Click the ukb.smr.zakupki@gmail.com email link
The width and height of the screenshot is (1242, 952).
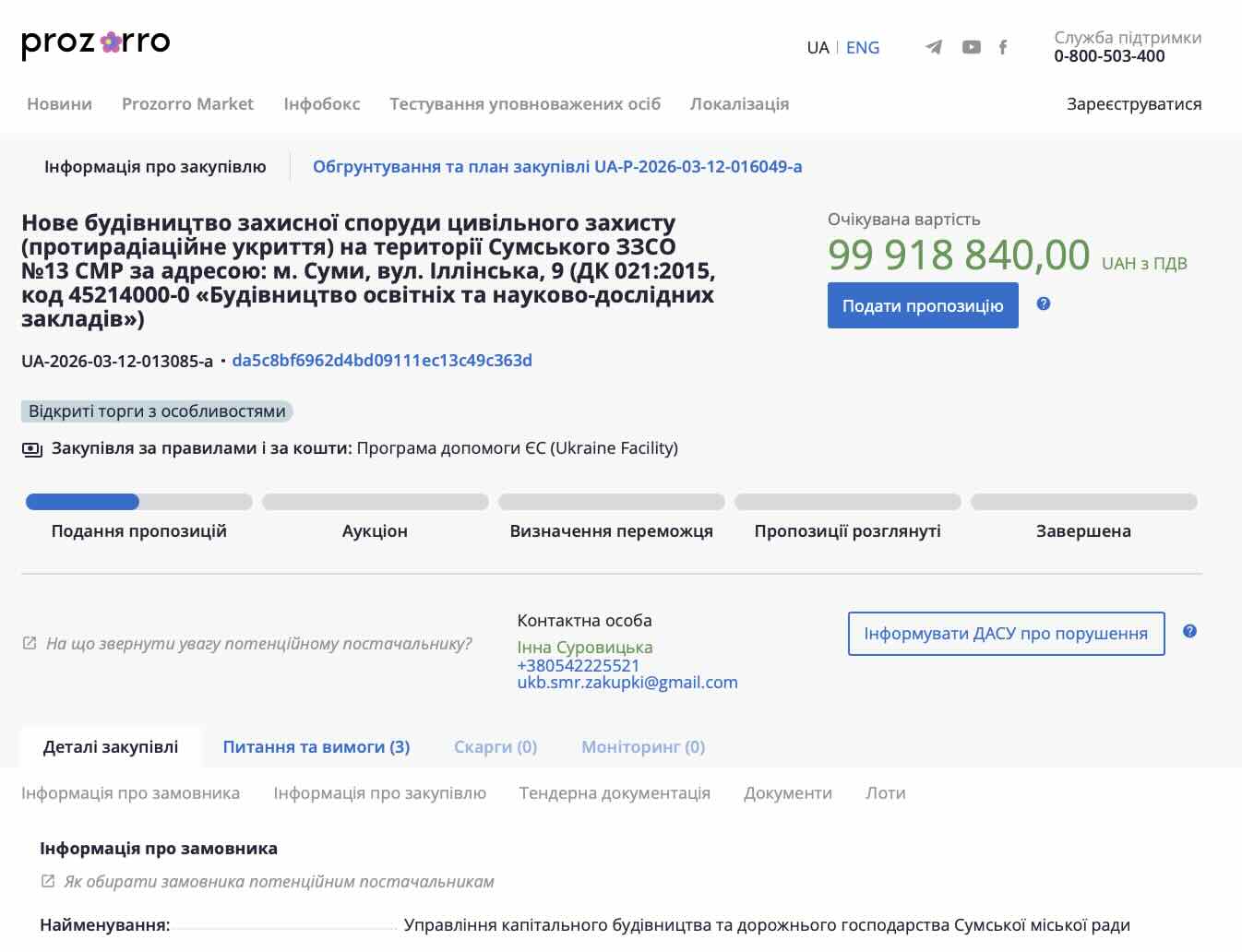coord(627,683)
